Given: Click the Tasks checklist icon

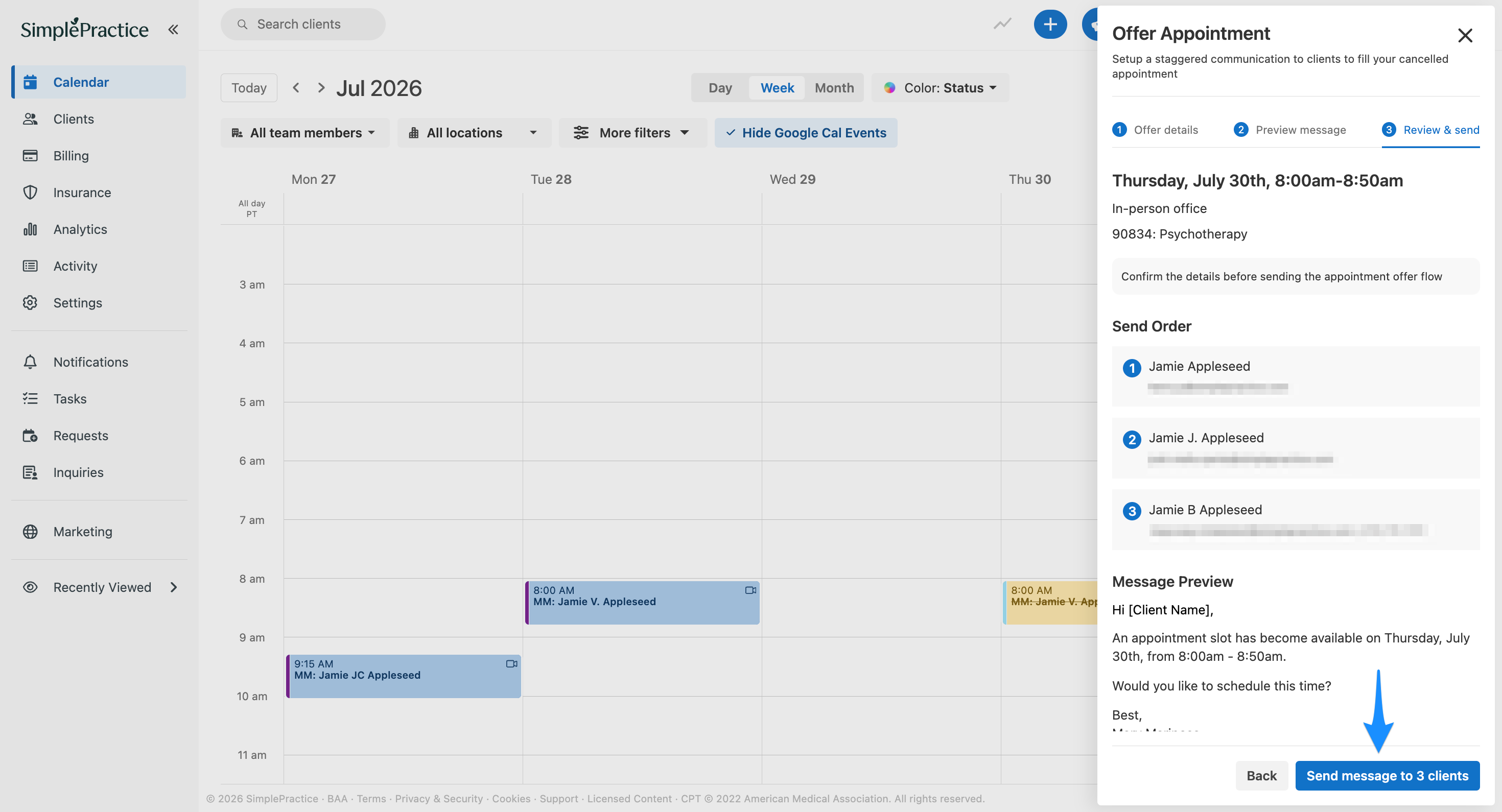Looking at the screenshot, I should click(x=30, y=399).
